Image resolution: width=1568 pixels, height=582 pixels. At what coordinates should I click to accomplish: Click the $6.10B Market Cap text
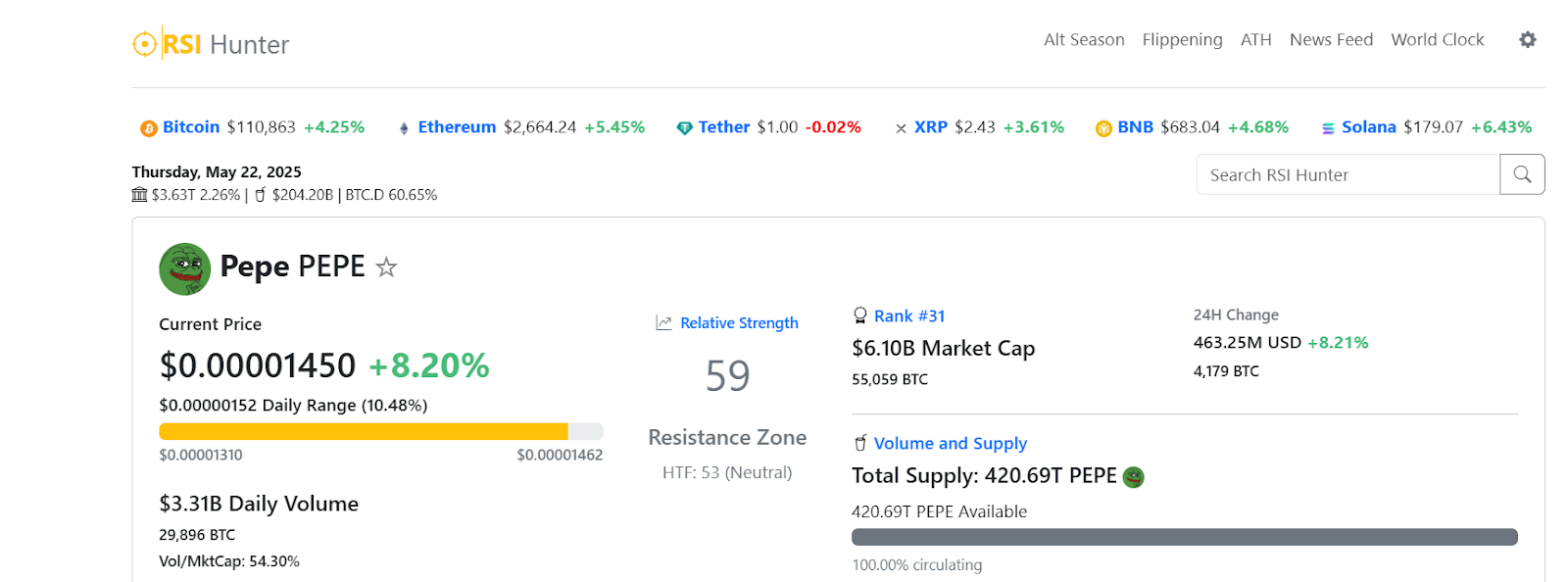click(943, 349)
